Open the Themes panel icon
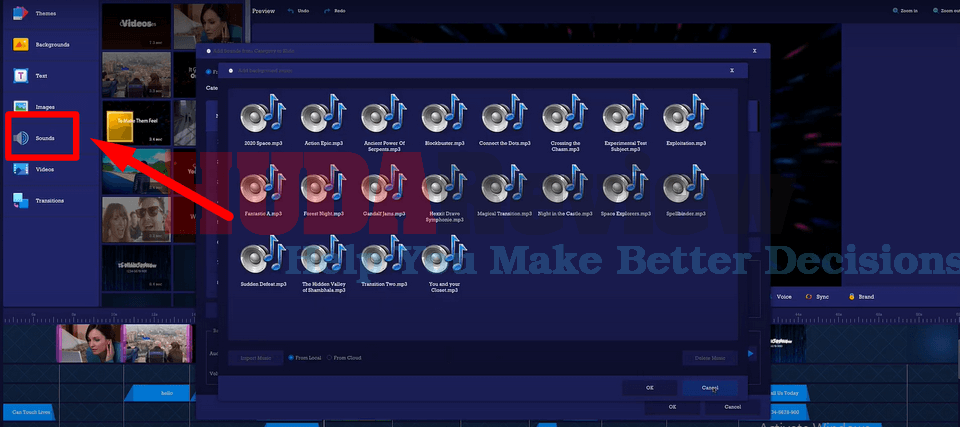 point(21,14)
